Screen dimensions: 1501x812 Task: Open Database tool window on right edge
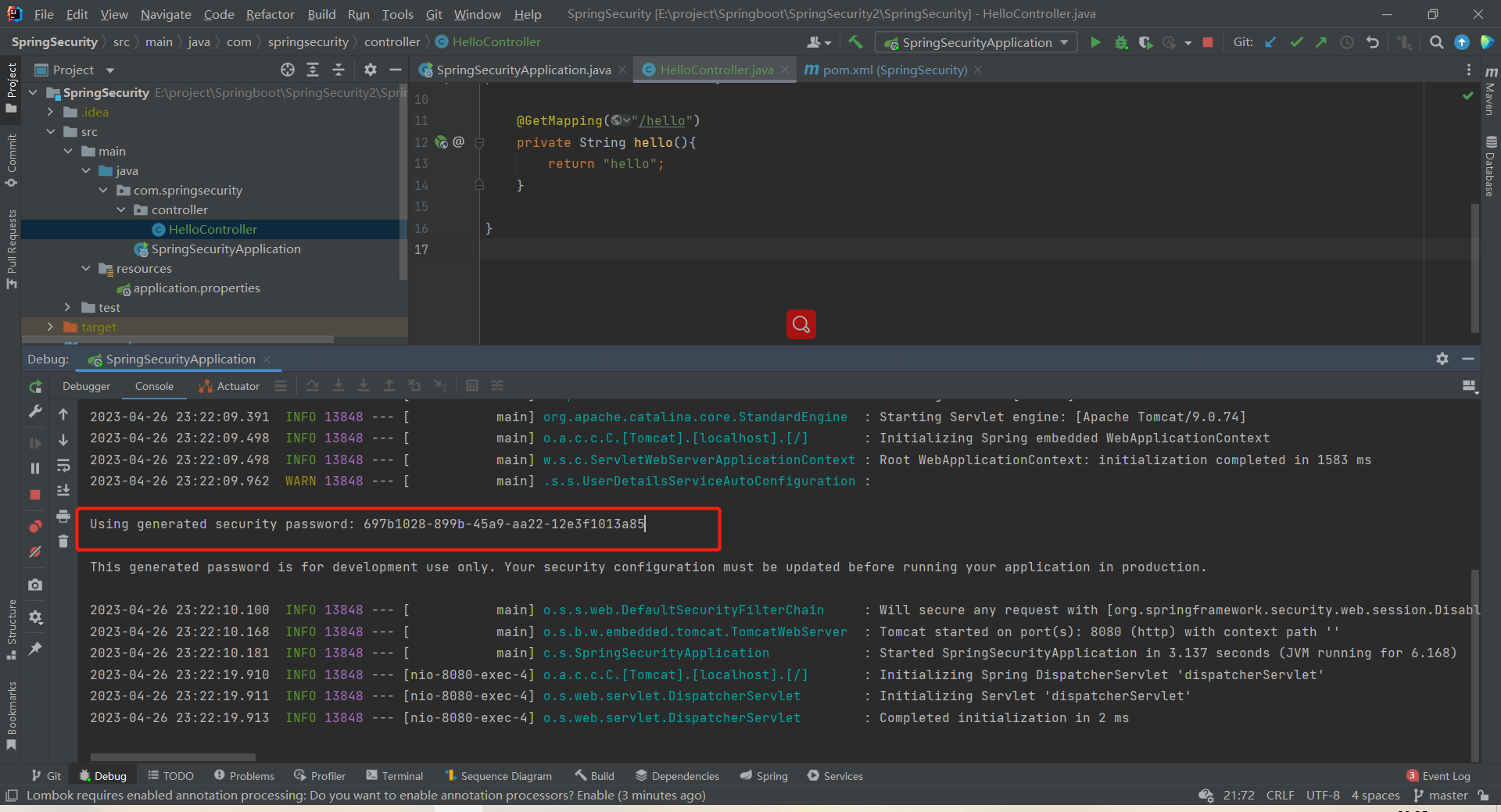click(x=1491, y=166)
